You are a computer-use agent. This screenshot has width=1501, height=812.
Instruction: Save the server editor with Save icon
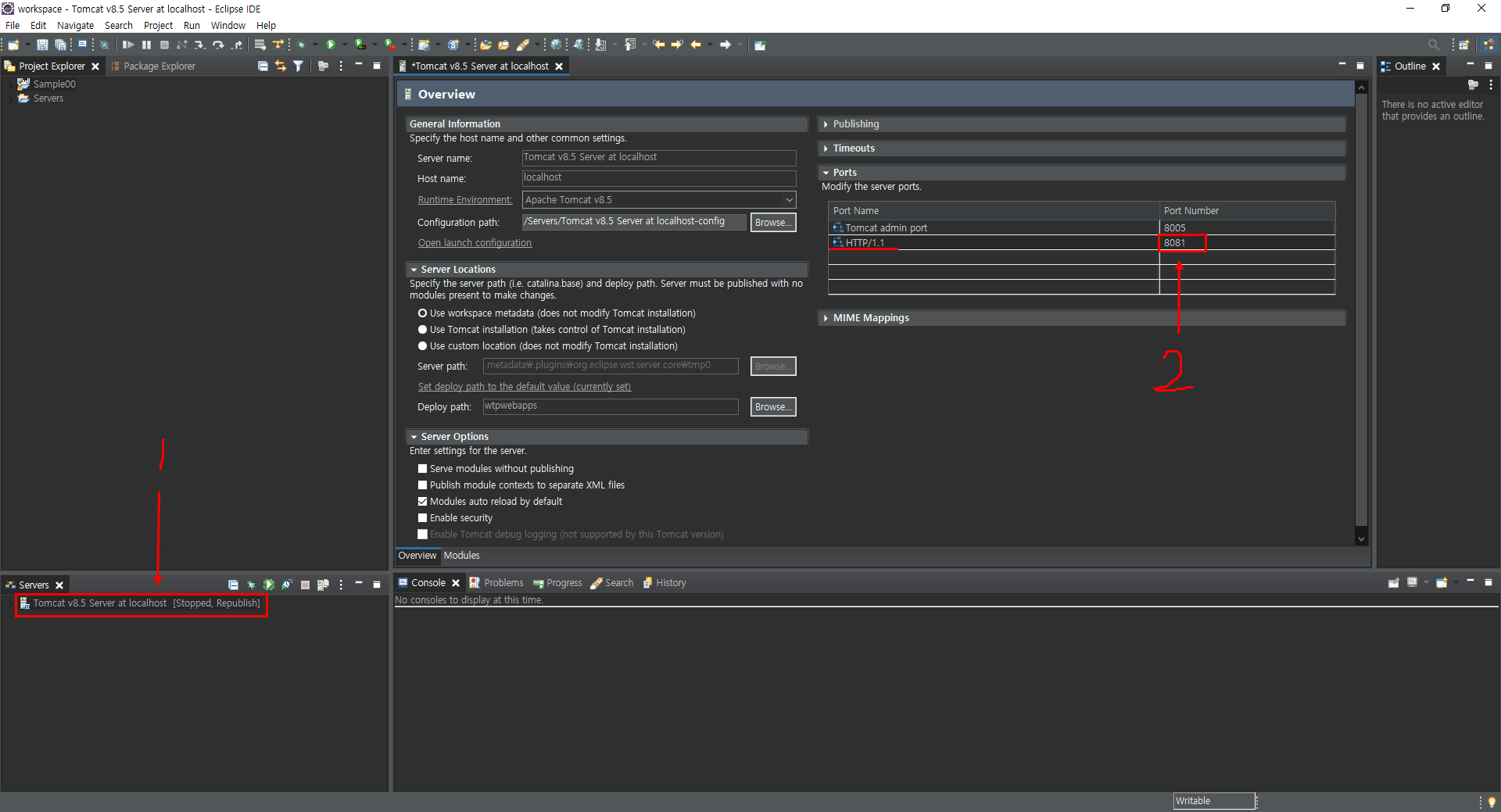[x=42, y=45]
